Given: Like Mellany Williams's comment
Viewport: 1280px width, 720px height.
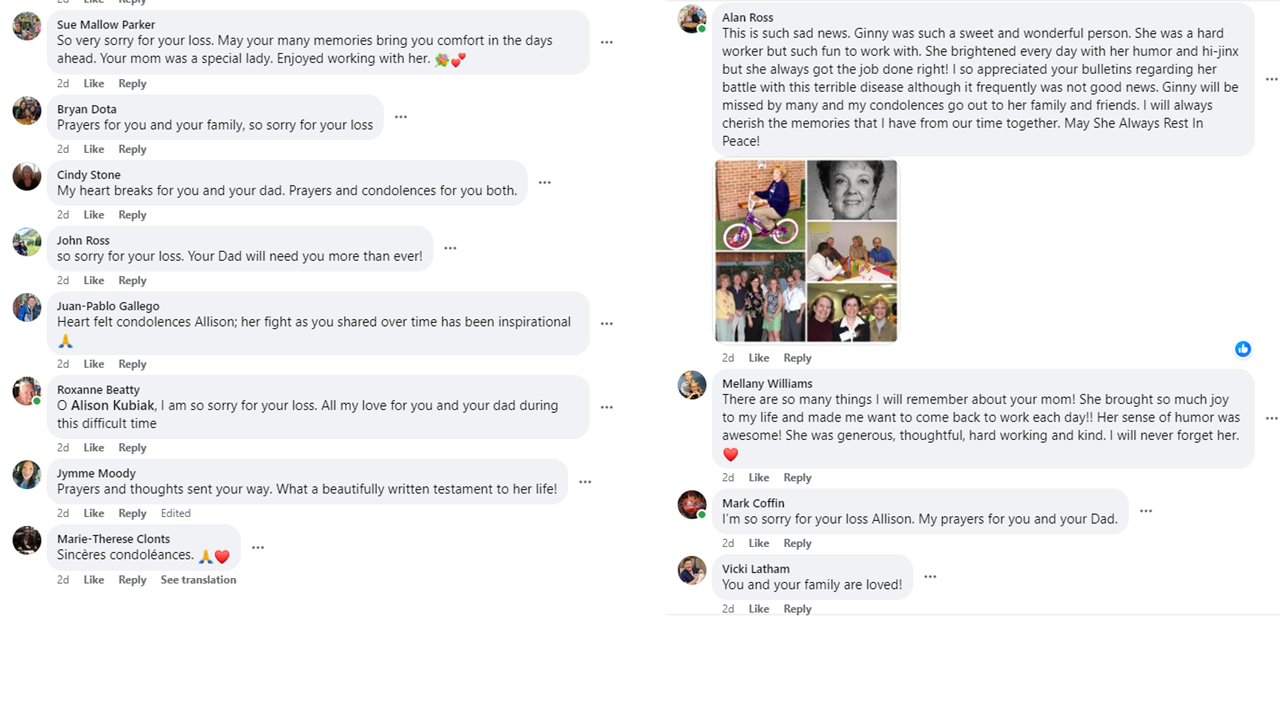Looking at the screenshot, I should [x=759, y=478].
